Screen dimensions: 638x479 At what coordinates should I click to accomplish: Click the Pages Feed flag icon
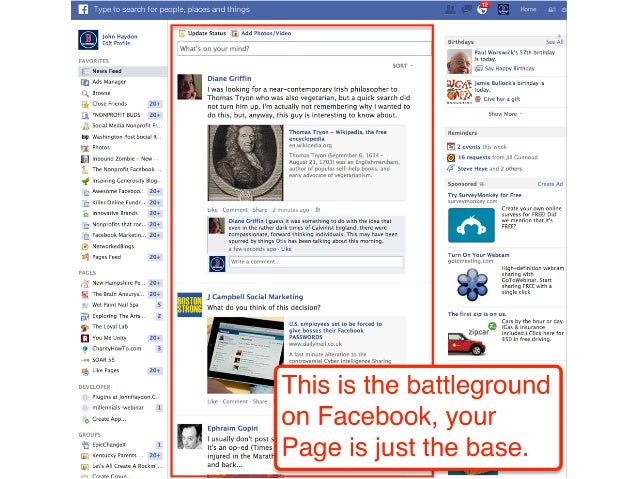[x=85, y=257]
